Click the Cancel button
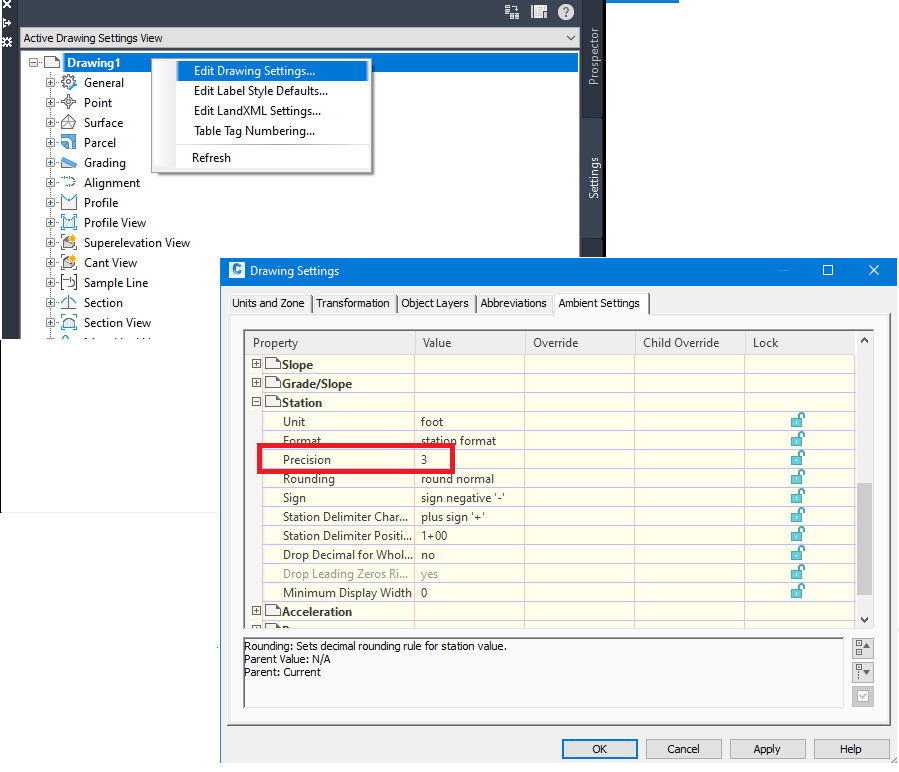Viewport: 899px width, 772px height. [x=683, y=749]
